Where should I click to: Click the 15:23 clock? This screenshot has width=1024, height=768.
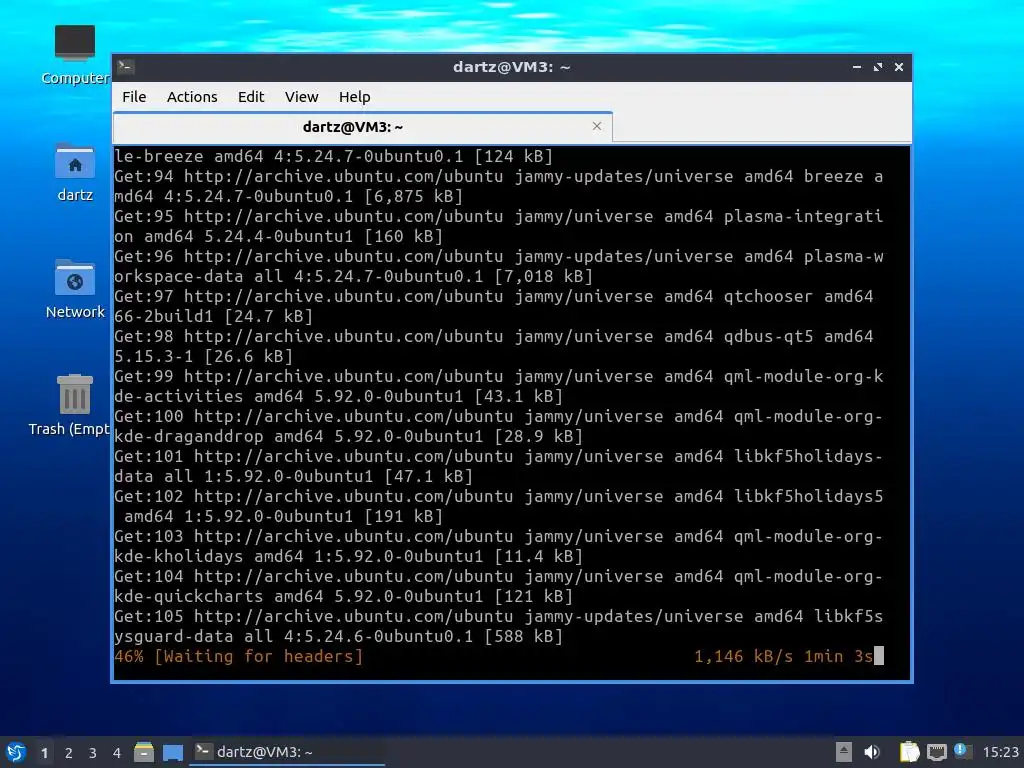point(1000,752)
